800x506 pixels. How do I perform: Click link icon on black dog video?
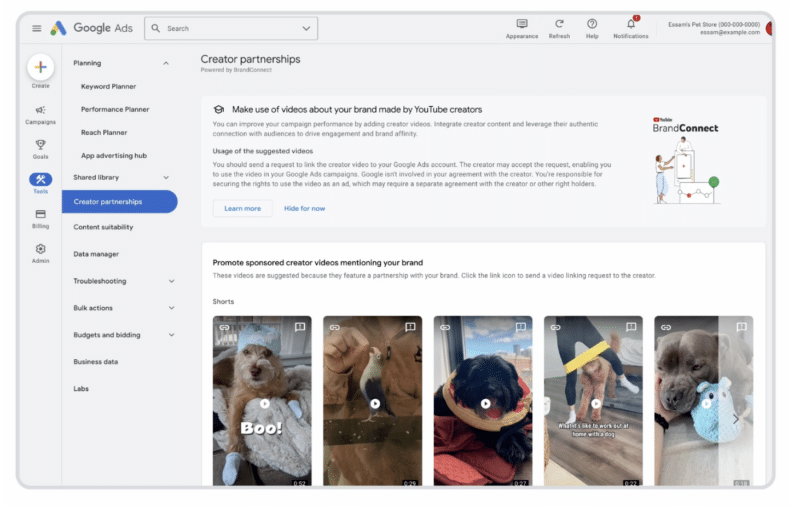(x=445, y=327)
